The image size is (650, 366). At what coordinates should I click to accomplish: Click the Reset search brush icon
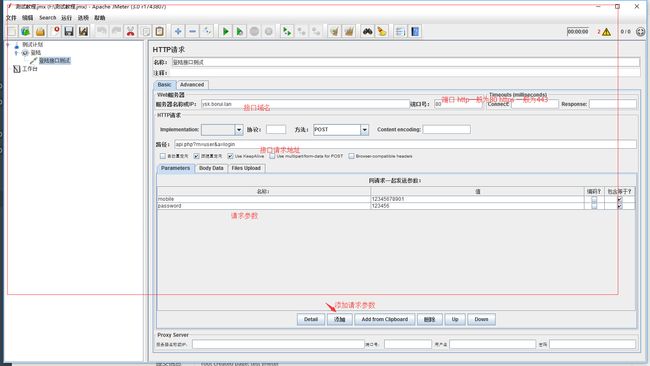pyautogui.click(x=382, y=32)
